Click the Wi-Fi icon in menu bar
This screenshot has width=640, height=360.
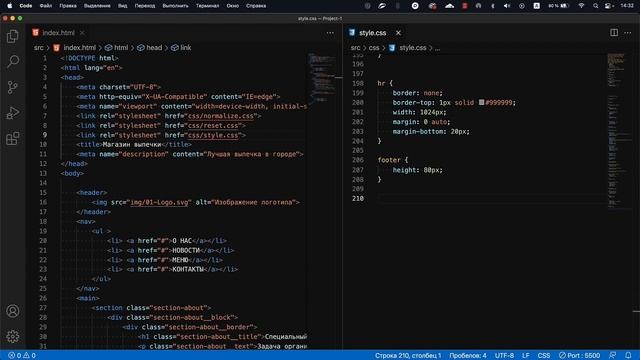(x=581, y=6)
